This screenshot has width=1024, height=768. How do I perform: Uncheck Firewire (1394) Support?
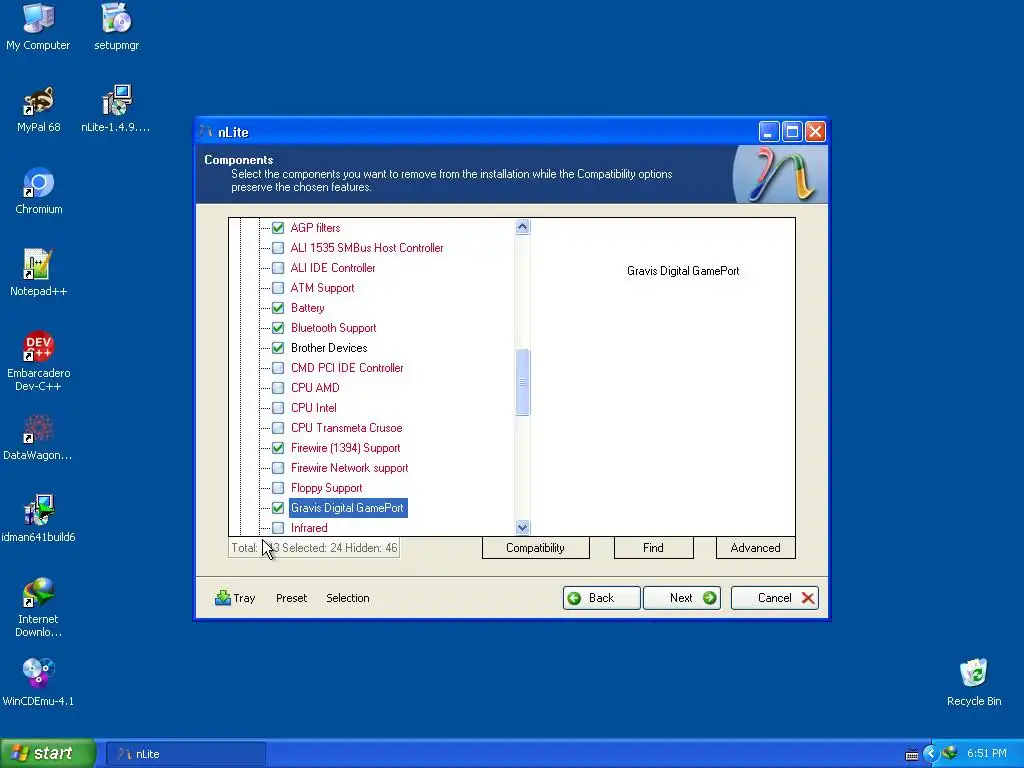[x=278, y=448]
